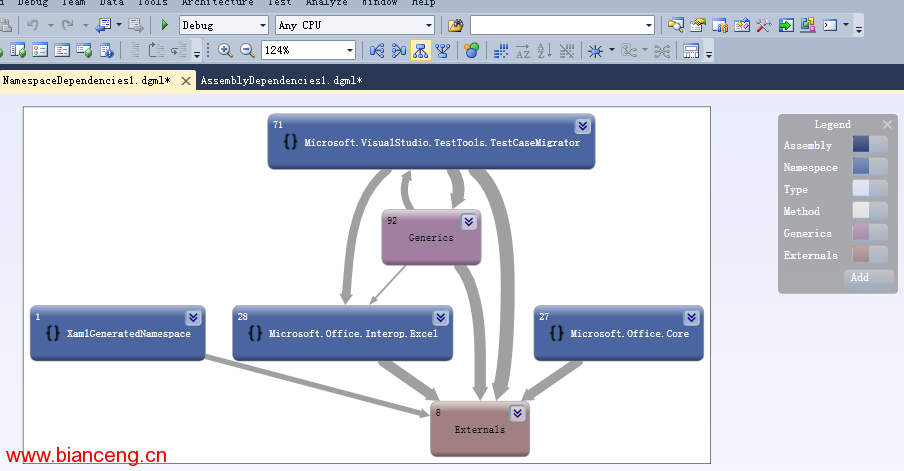Toggle the legend display toolbar icon
904x471 pixels.
[691, 51]
